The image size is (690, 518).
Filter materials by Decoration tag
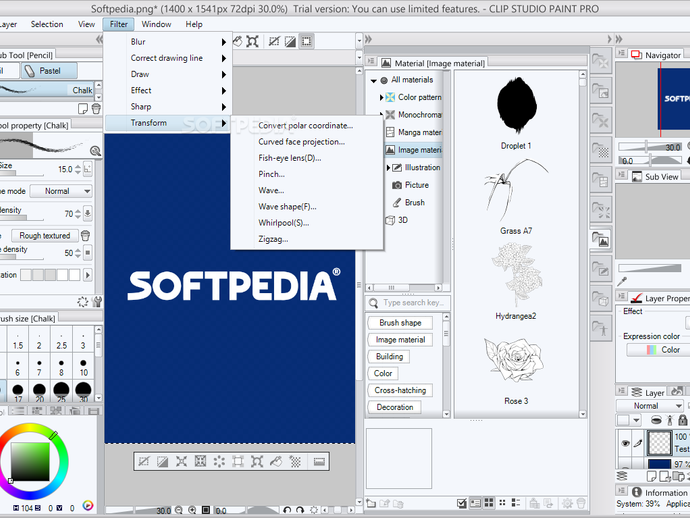(x=394, y=407)
